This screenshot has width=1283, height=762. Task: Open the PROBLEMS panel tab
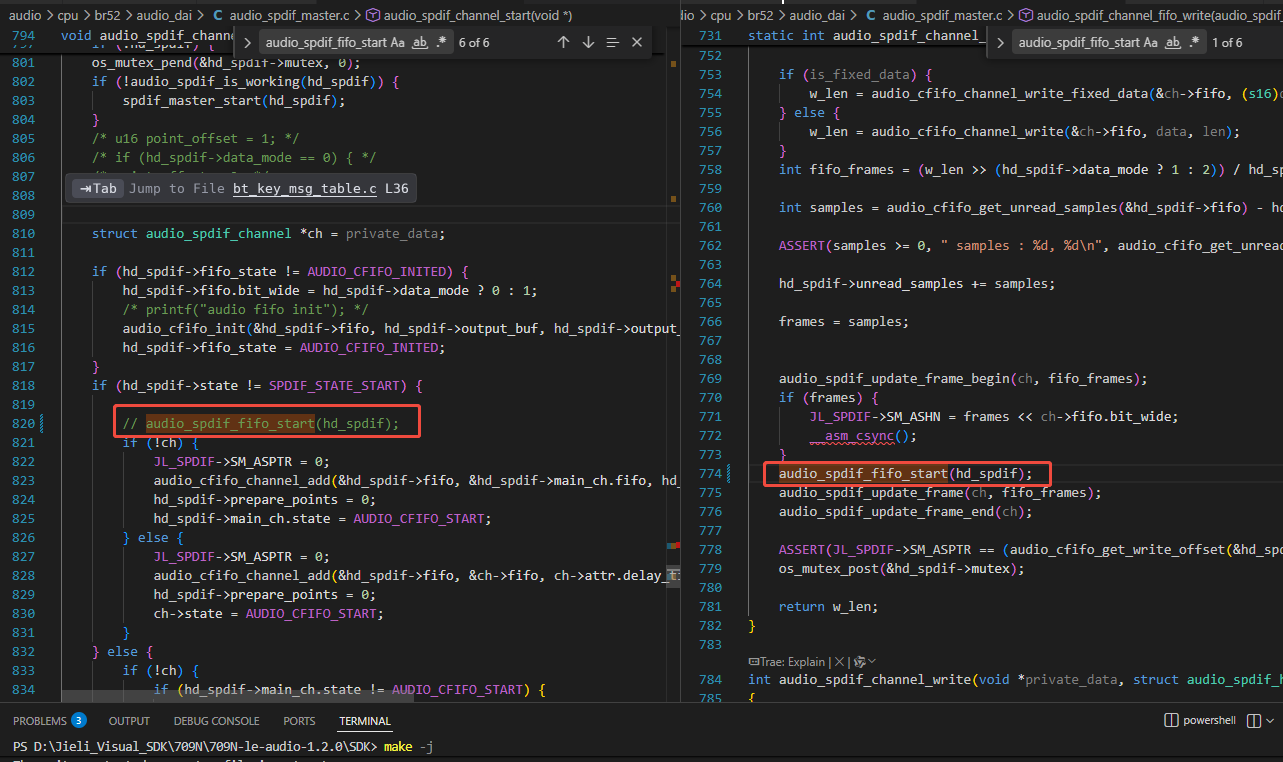(40, 721)
